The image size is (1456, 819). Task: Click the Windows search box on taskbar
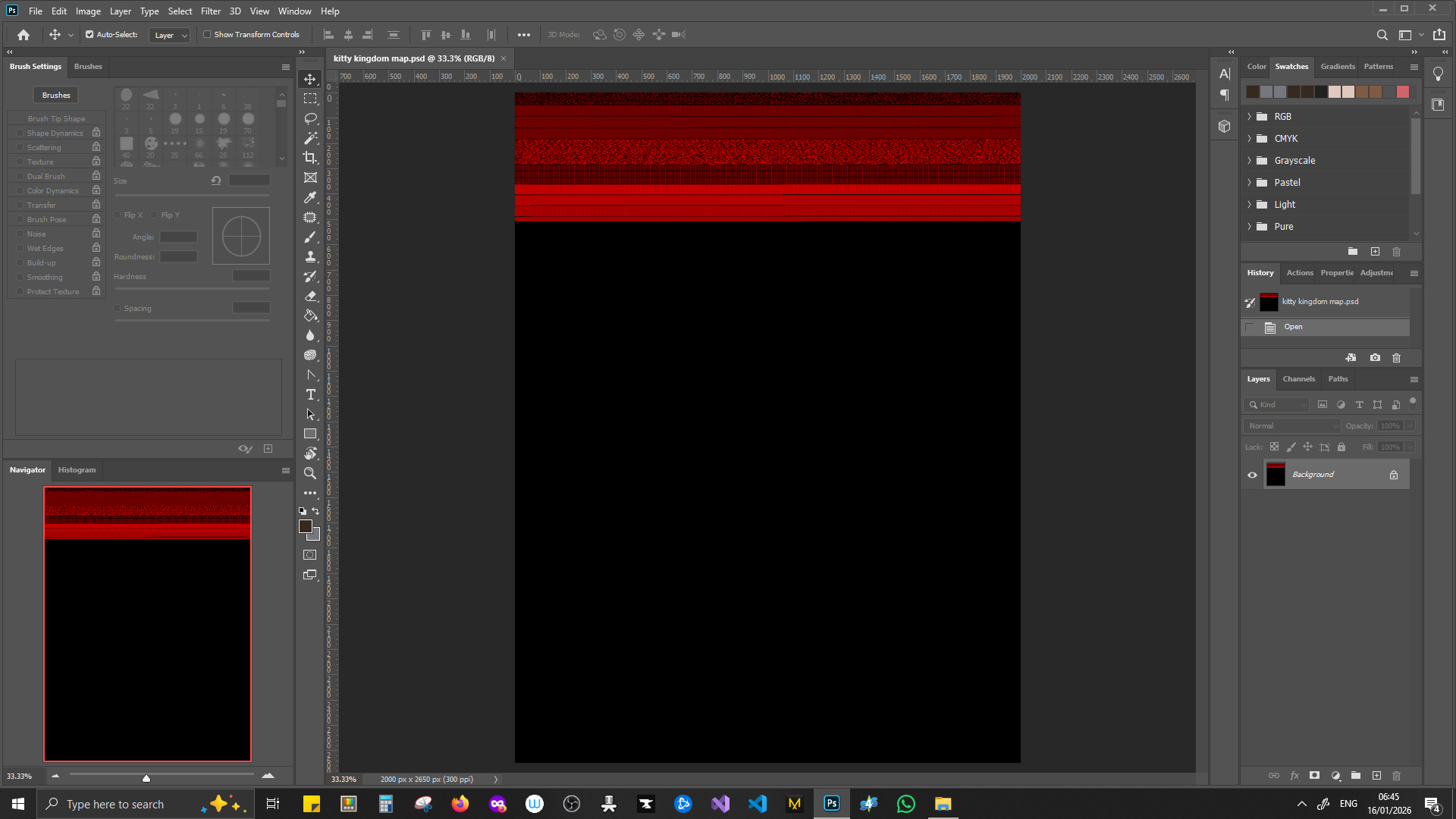pos(114,805)
